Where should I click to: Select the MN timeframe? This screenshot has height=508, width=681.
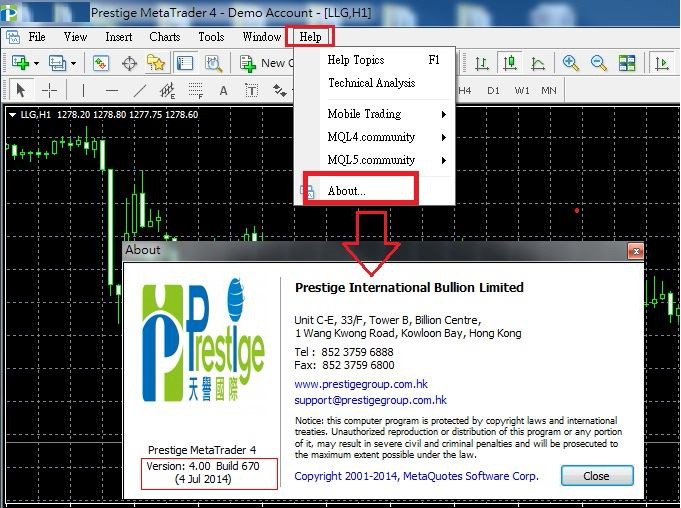(549, 90)
